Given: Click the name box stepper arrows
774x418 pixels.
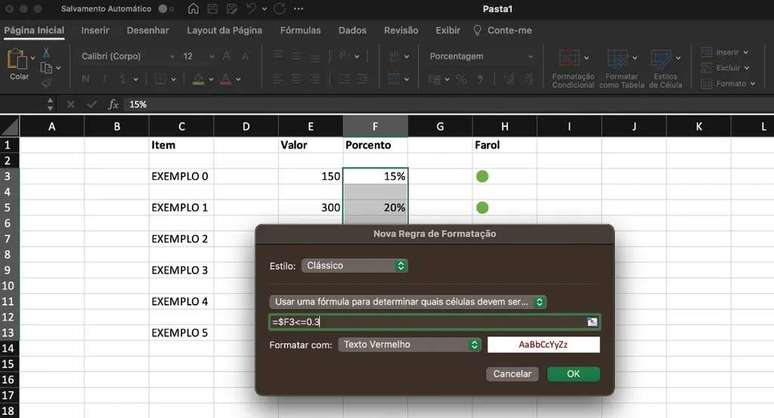Looking at the screenshot, I should pos(50,104).
